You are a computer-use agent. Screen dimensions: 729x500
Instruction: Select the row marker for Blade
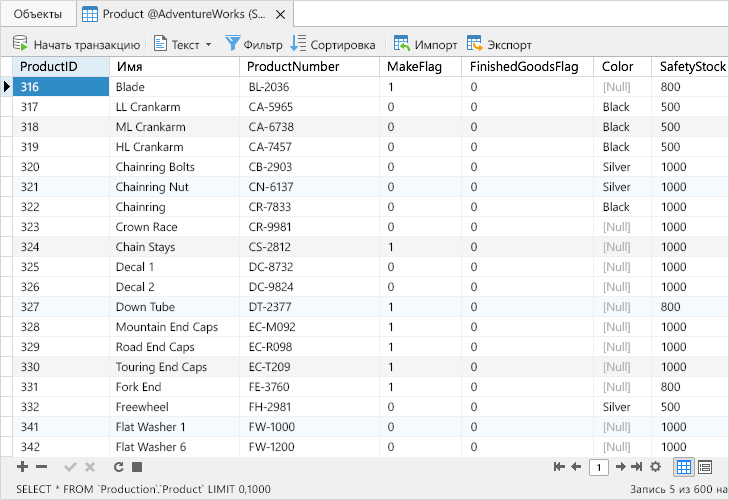point(7,87)
